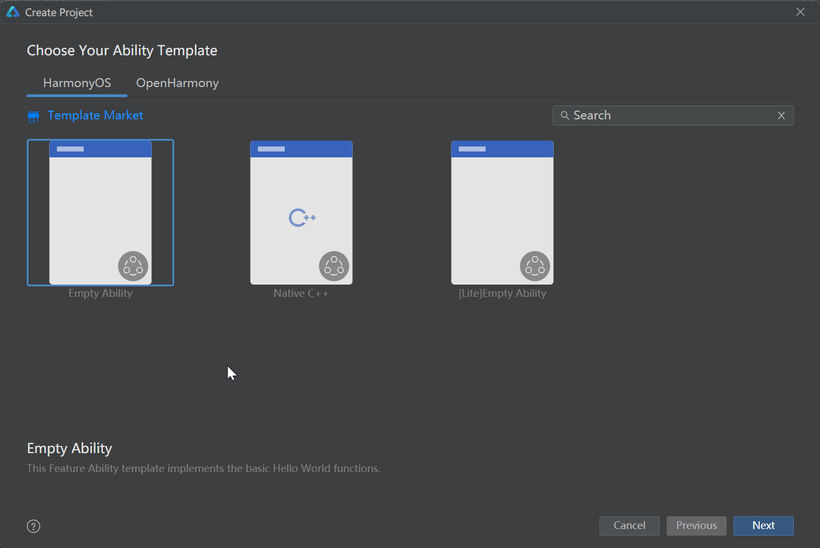Open the help question mark icon

click(33, 526)
